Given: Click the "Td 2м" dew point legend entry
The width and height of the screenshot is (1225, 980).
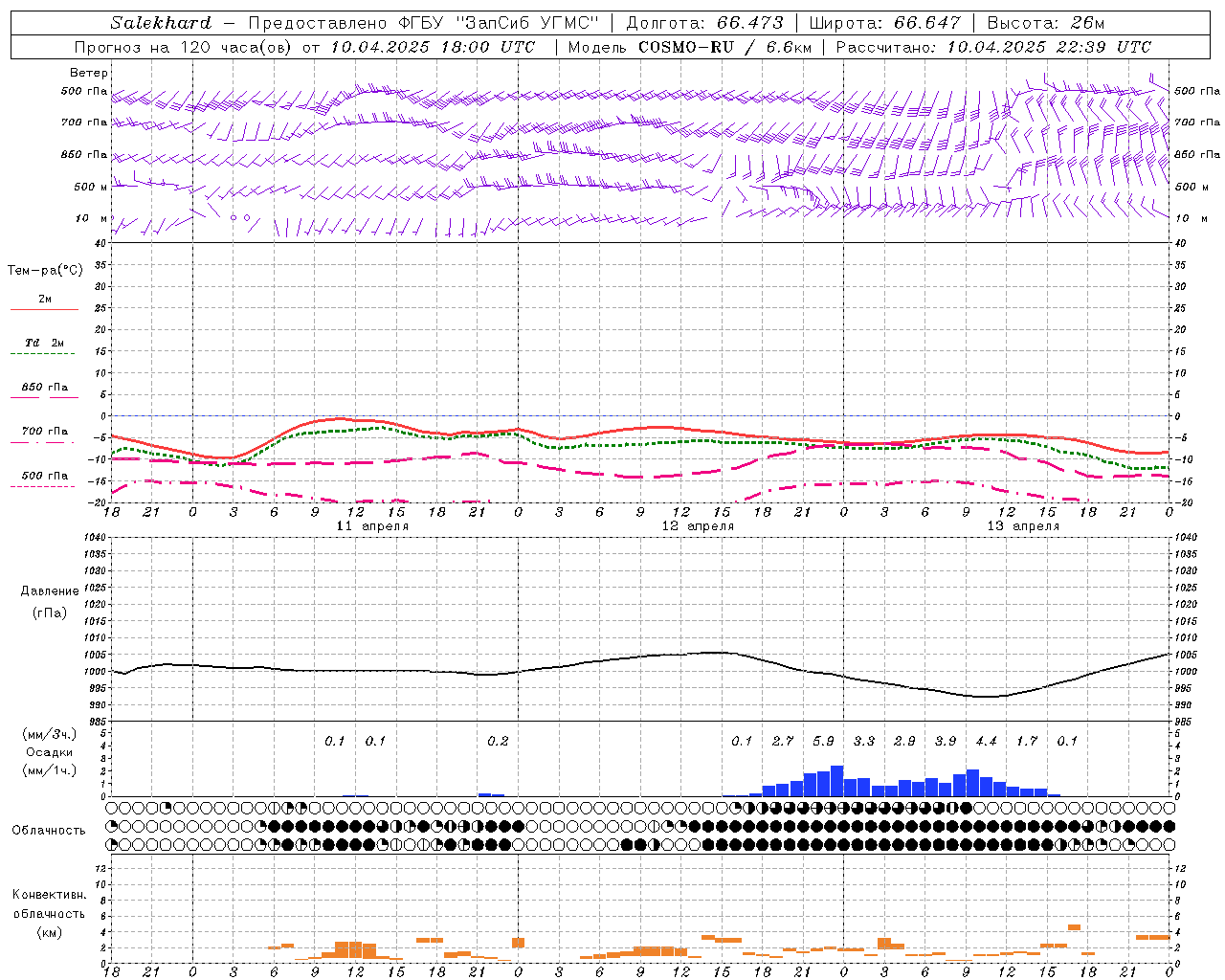Looking at the screenshot, I should pyautogui.click(x=44, y=343).
